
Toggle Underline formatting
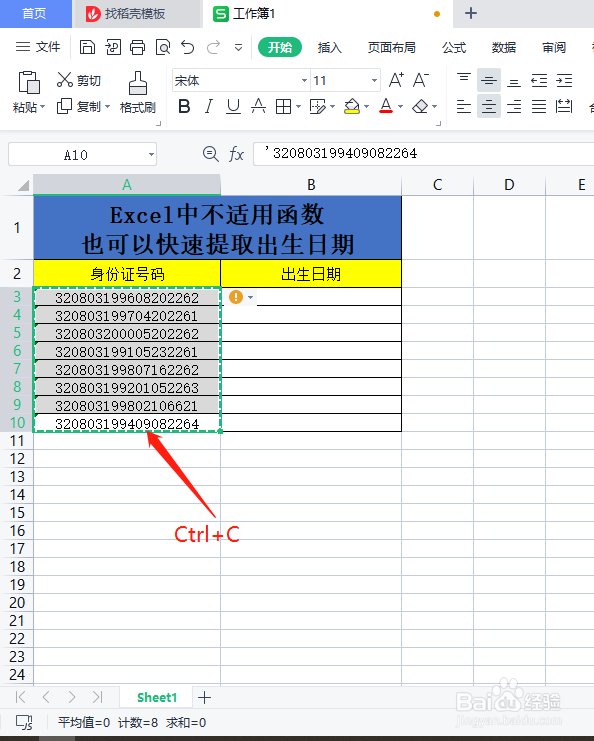(233, 107)
